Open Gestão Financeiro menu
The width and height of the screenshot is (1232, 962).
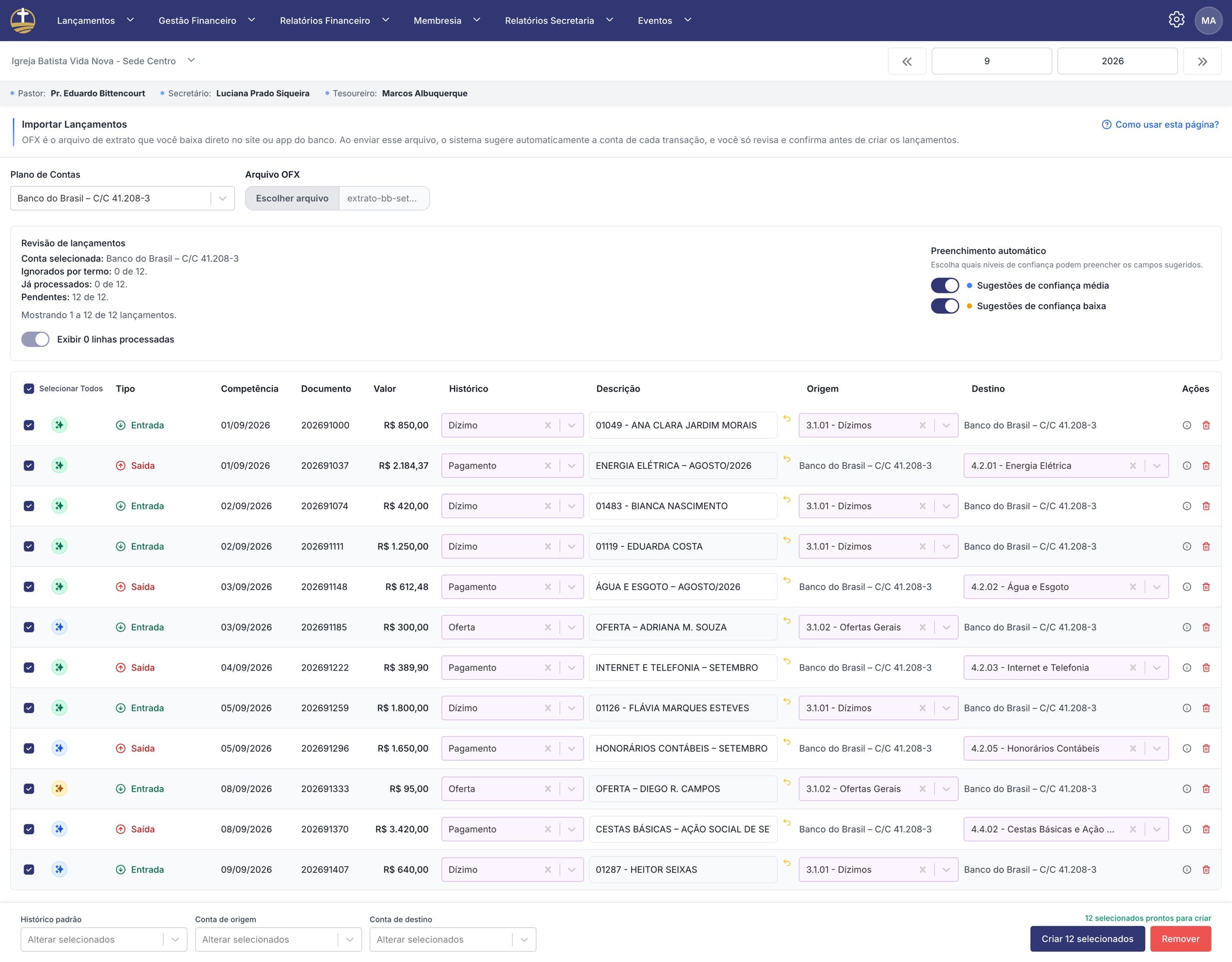point(206,21)
